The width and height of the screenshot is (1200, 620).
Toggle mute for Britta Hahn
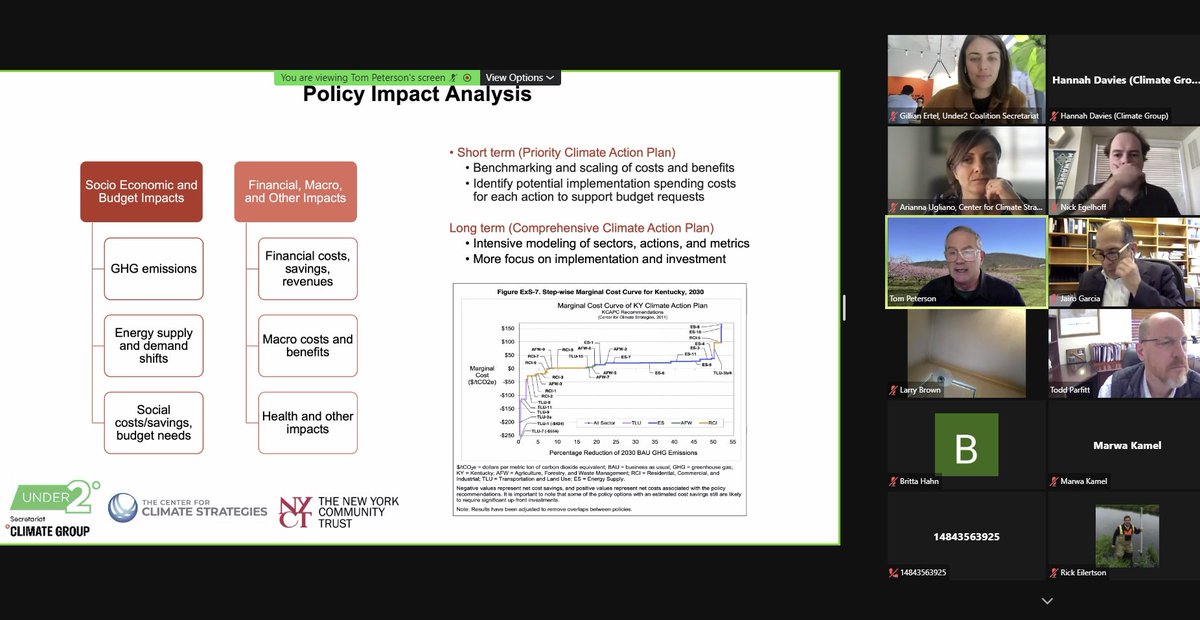coord(893,480)
